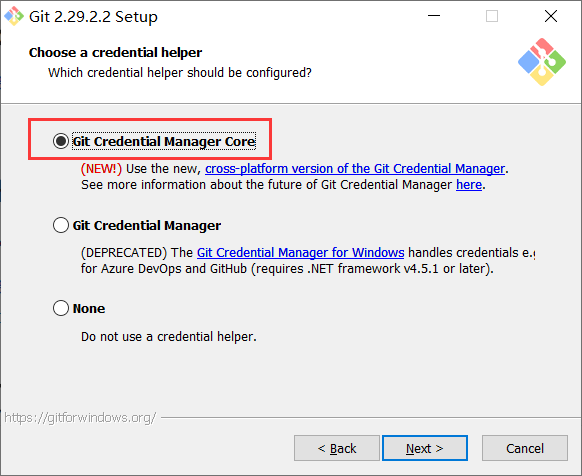Follow the 'here' link for more information
The width and height of the screenshot is (582, 476).
tap(469, 185)
